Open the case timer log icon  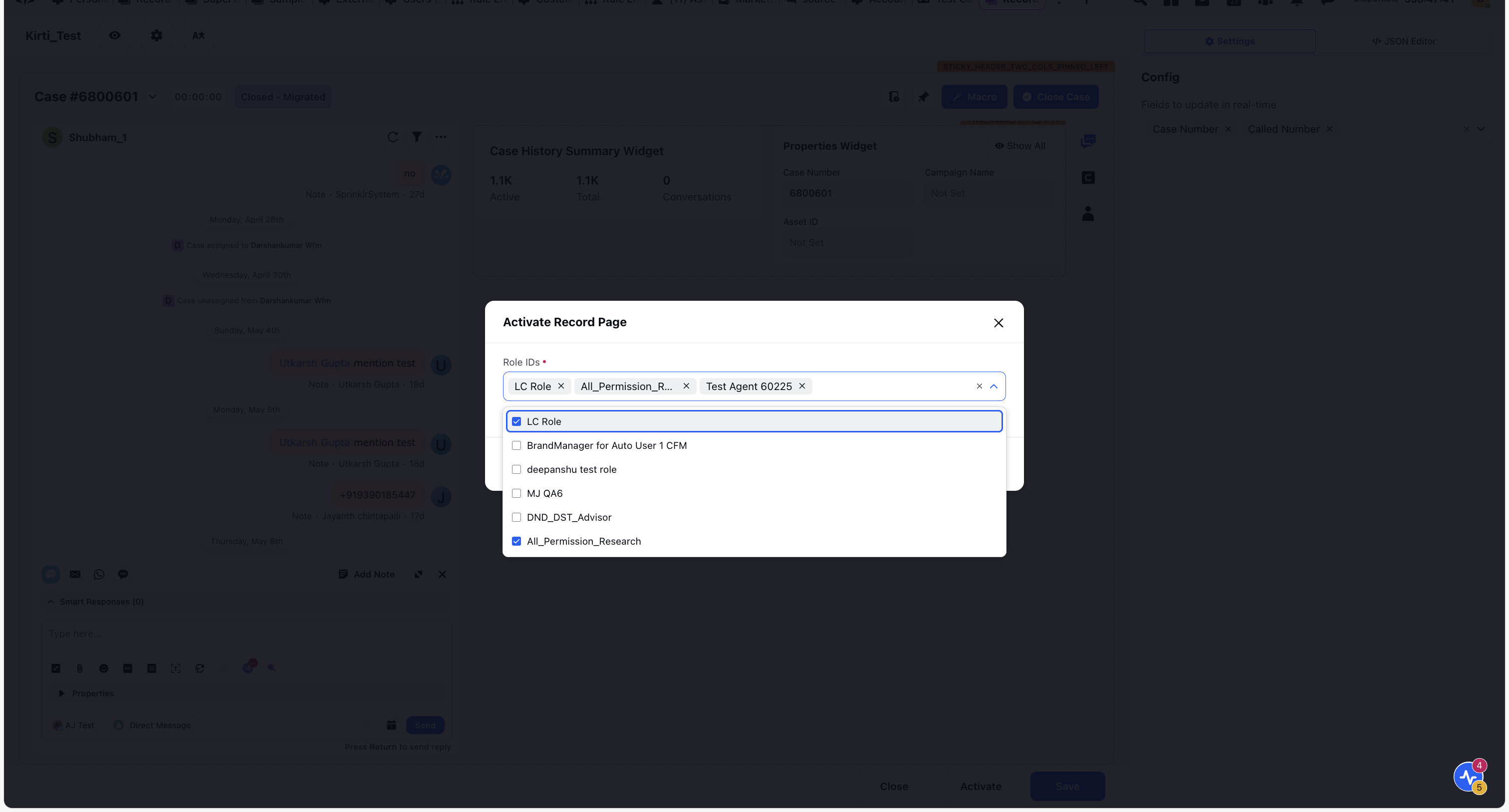tap(894, 97)
